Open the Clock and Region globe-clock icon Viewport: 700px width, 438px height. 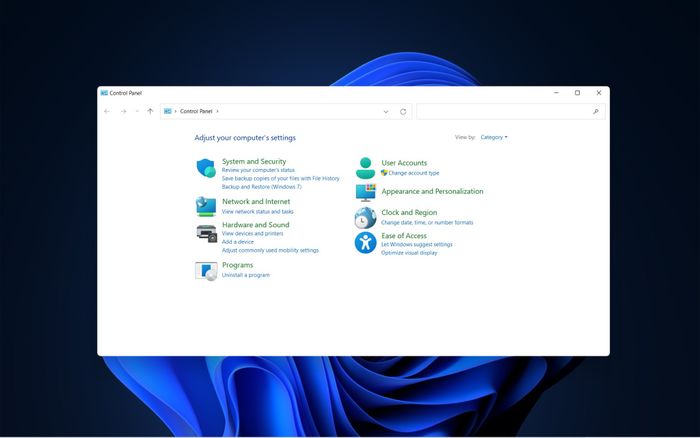pos(365,218)
